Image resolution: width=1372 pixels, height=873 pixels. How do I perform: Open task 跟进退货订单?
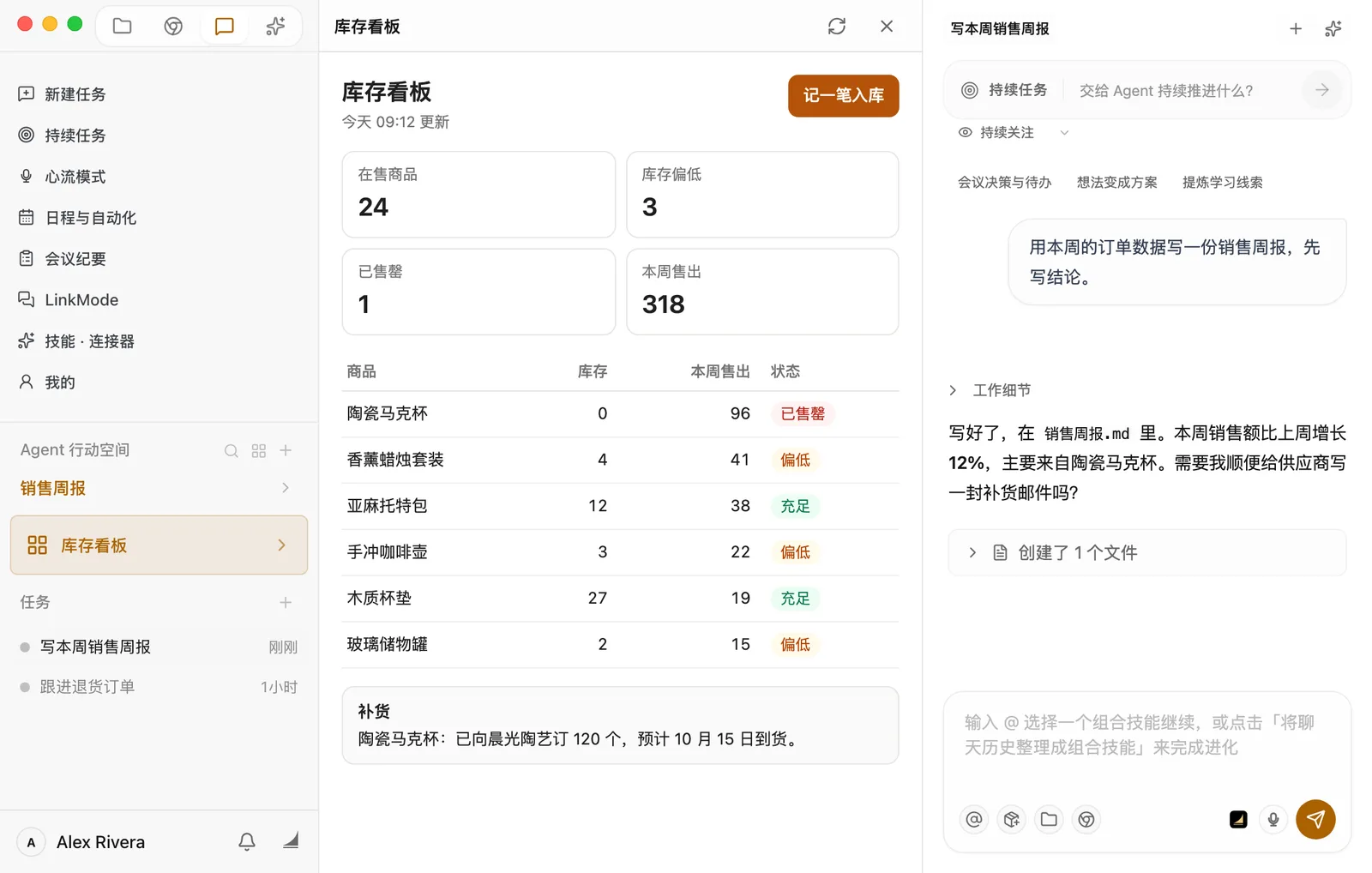[159, 687]
